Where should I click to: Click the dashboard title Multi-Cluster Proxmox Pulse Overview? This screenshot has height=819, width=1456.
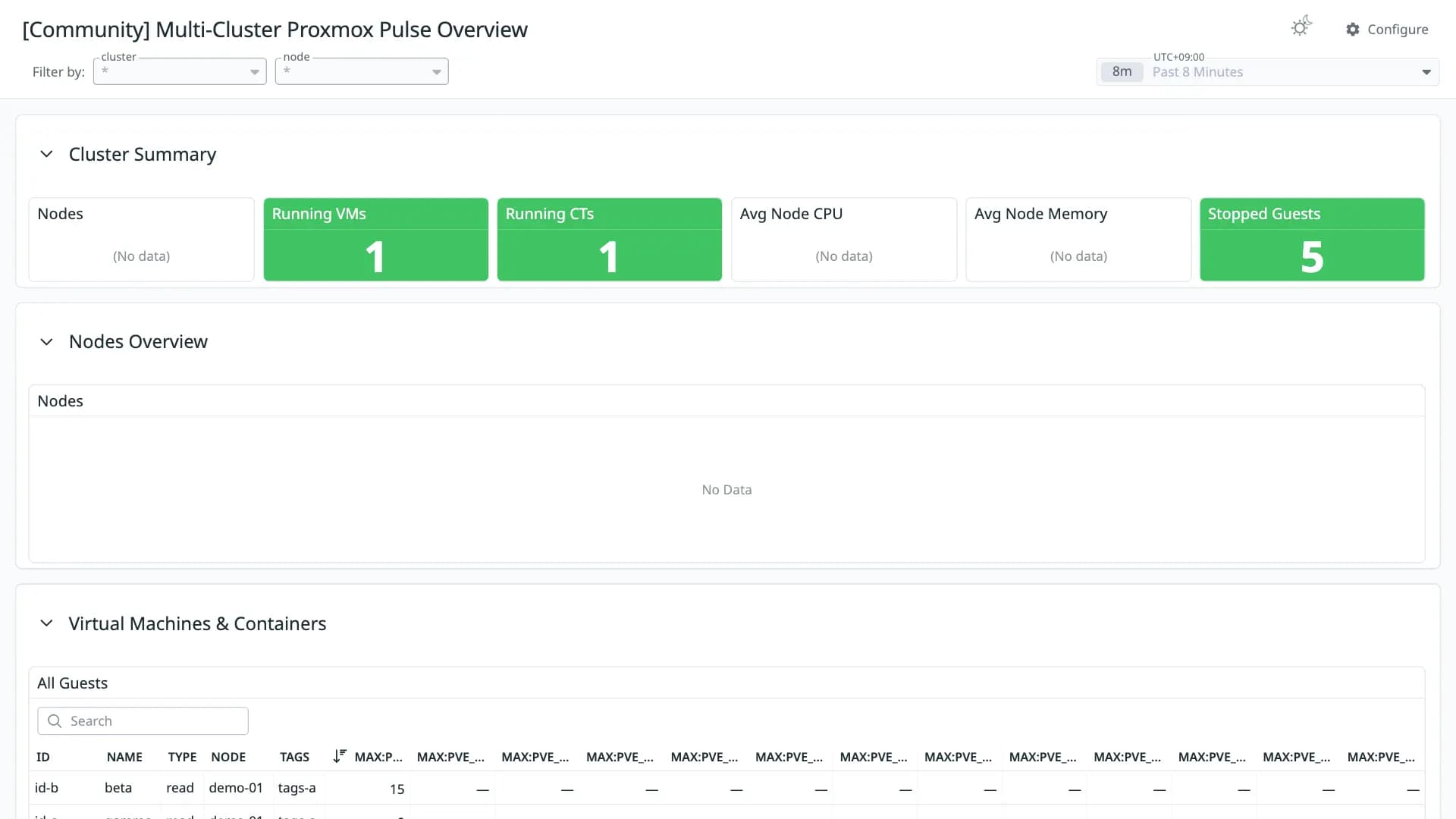275,30
